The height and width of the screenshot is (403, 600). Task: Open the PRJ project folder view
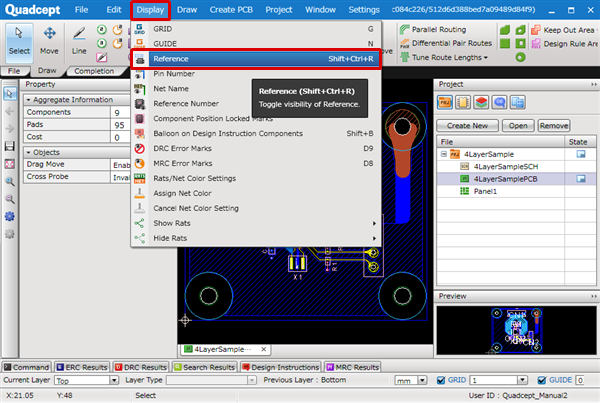click(445, 103)
